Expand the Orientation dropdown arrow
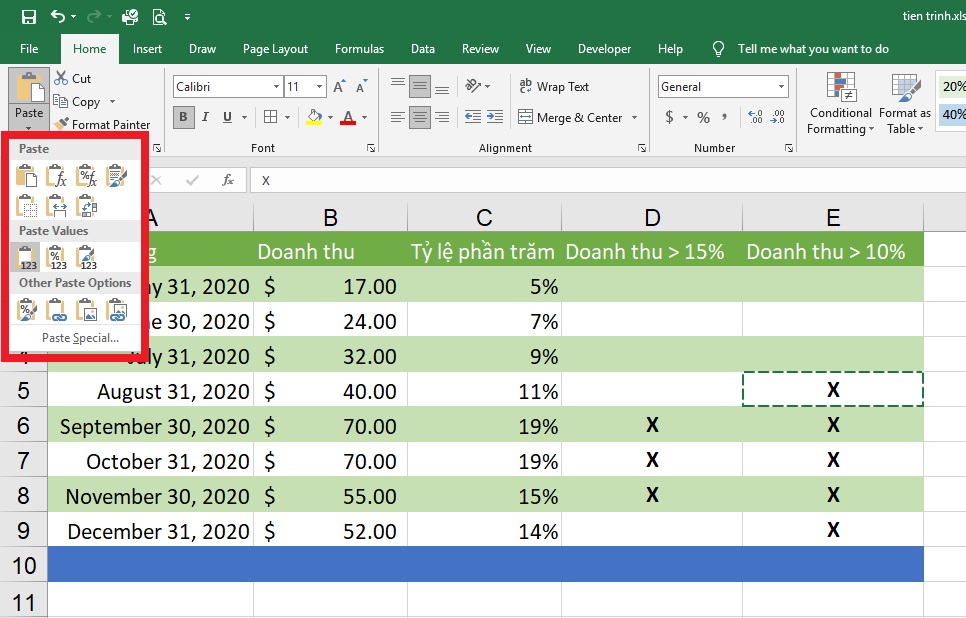Screen dimensions: 966x618 point(487,86)
